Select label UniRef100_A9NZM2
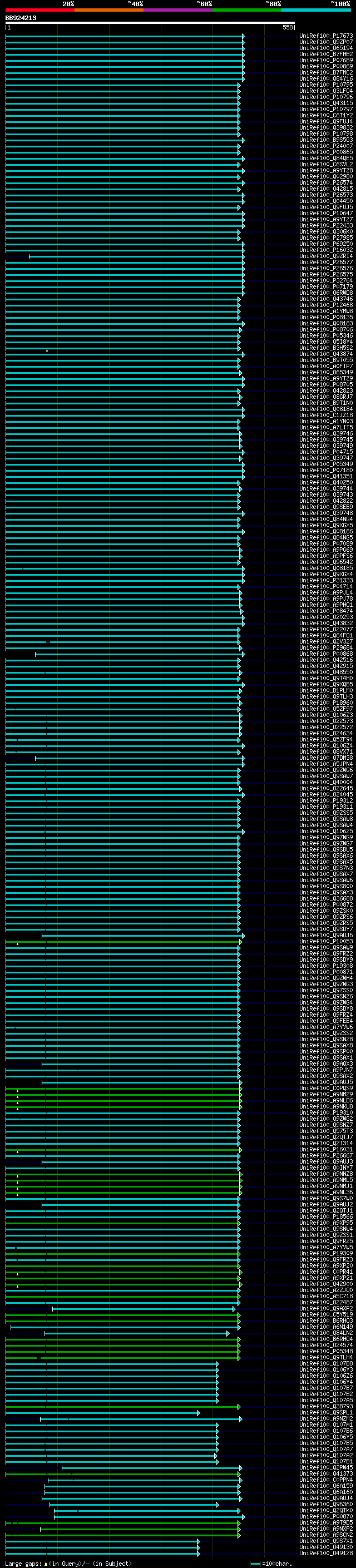Image resolution: width=356 pixels, height=1568 pixels. click(x=326, y=1419)
